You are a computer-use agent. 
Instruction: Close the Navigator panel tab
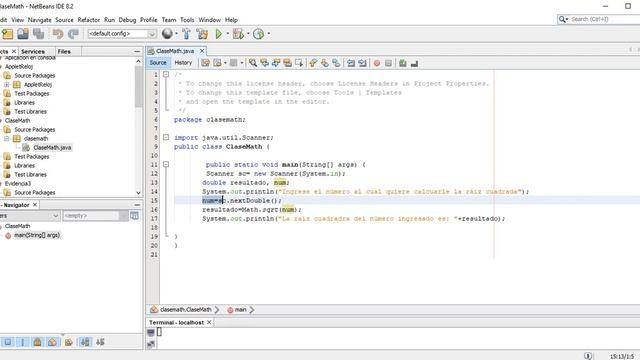point(35,205)
